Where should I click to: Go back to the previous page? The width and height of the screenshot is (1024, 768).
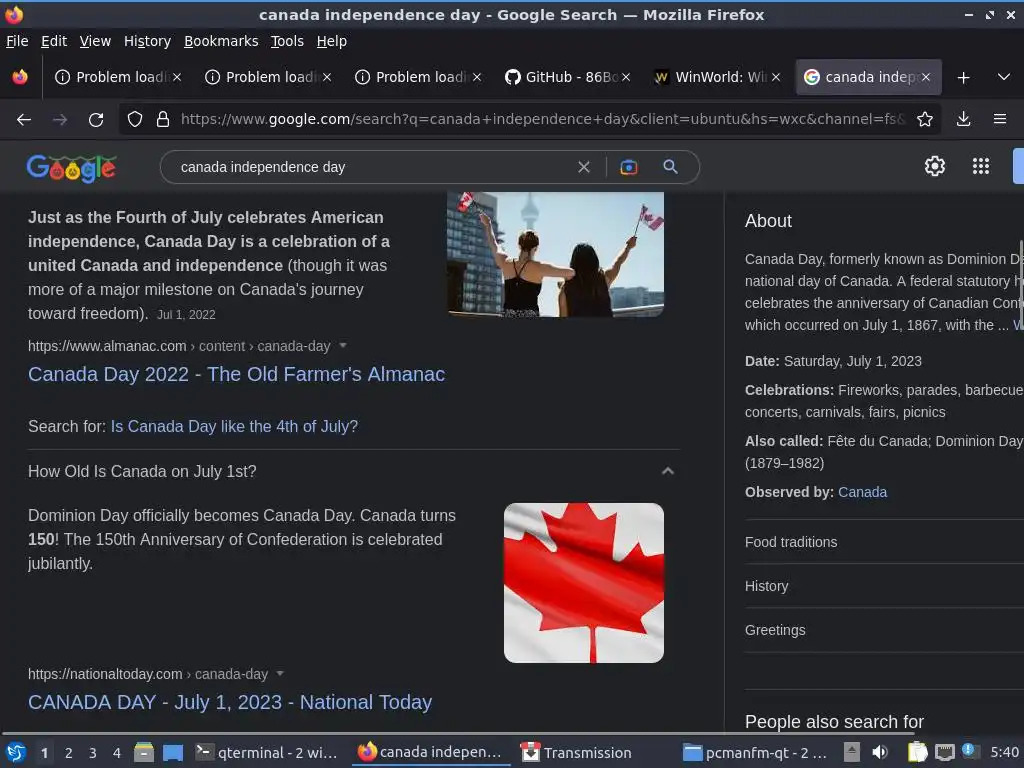24,120
